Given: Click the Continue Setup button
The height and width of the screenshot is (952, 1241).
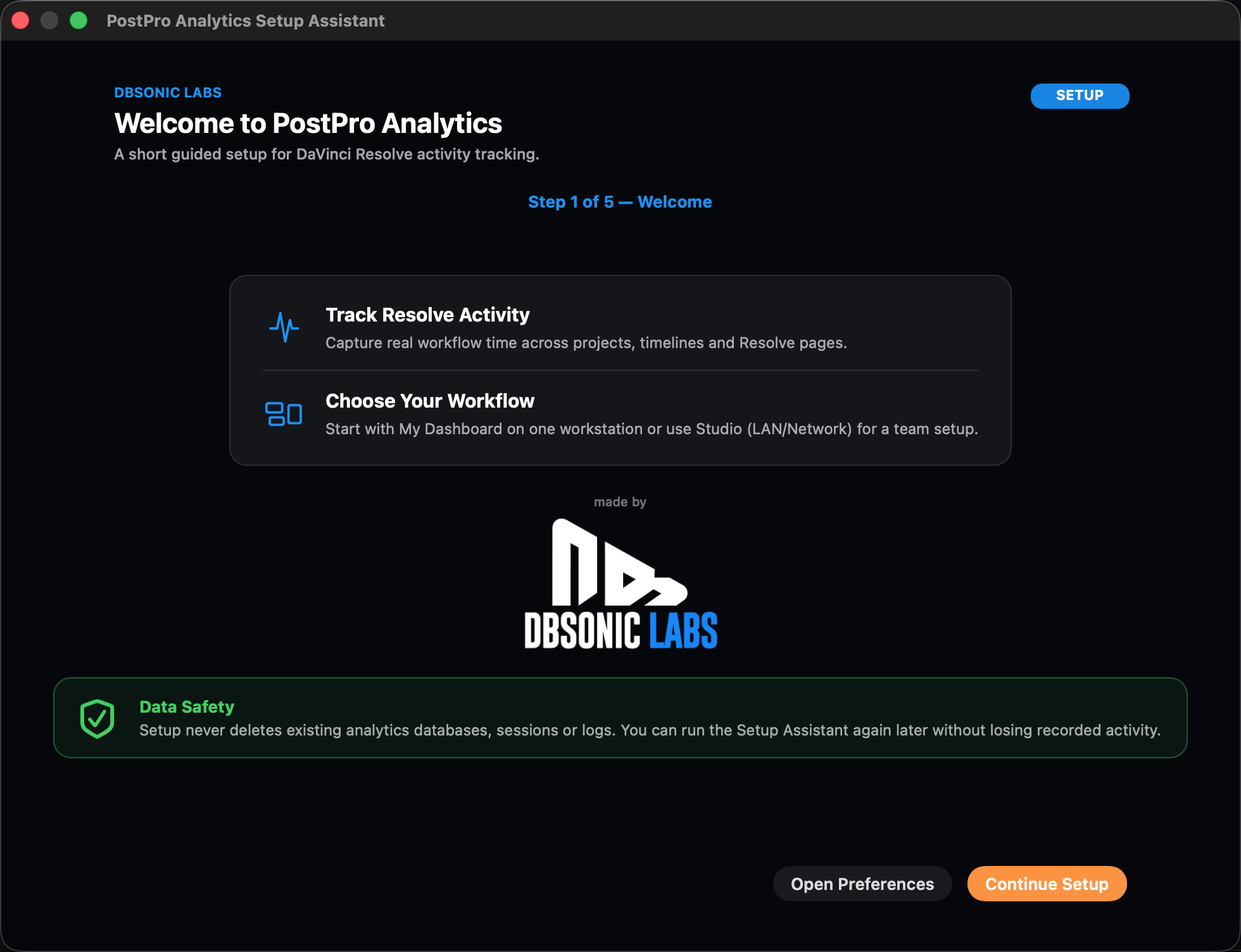Looking at the screenshot, I should (x=1047, y=884).
